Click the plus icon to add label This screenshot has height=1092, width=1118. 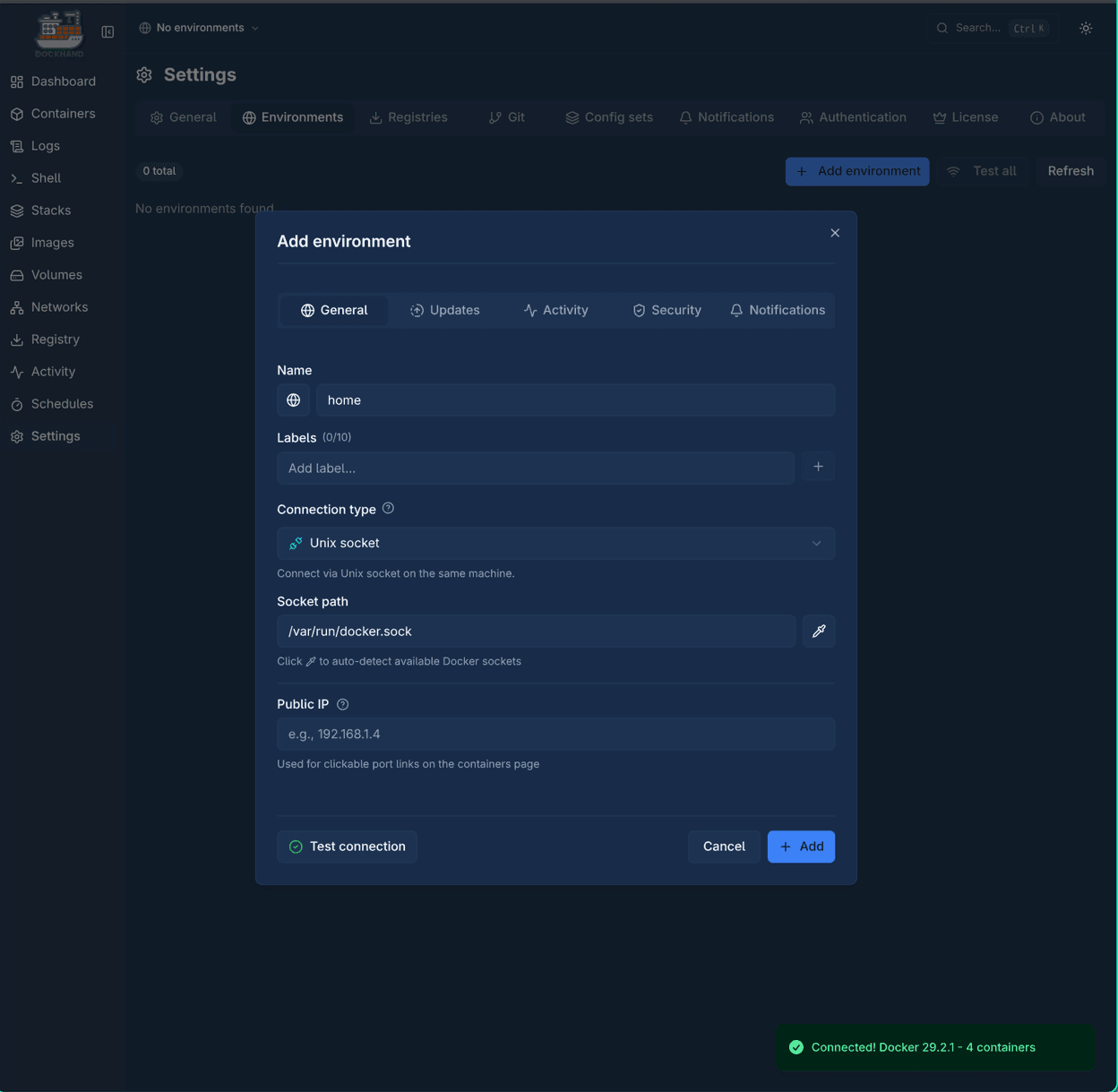pos(818,467)
